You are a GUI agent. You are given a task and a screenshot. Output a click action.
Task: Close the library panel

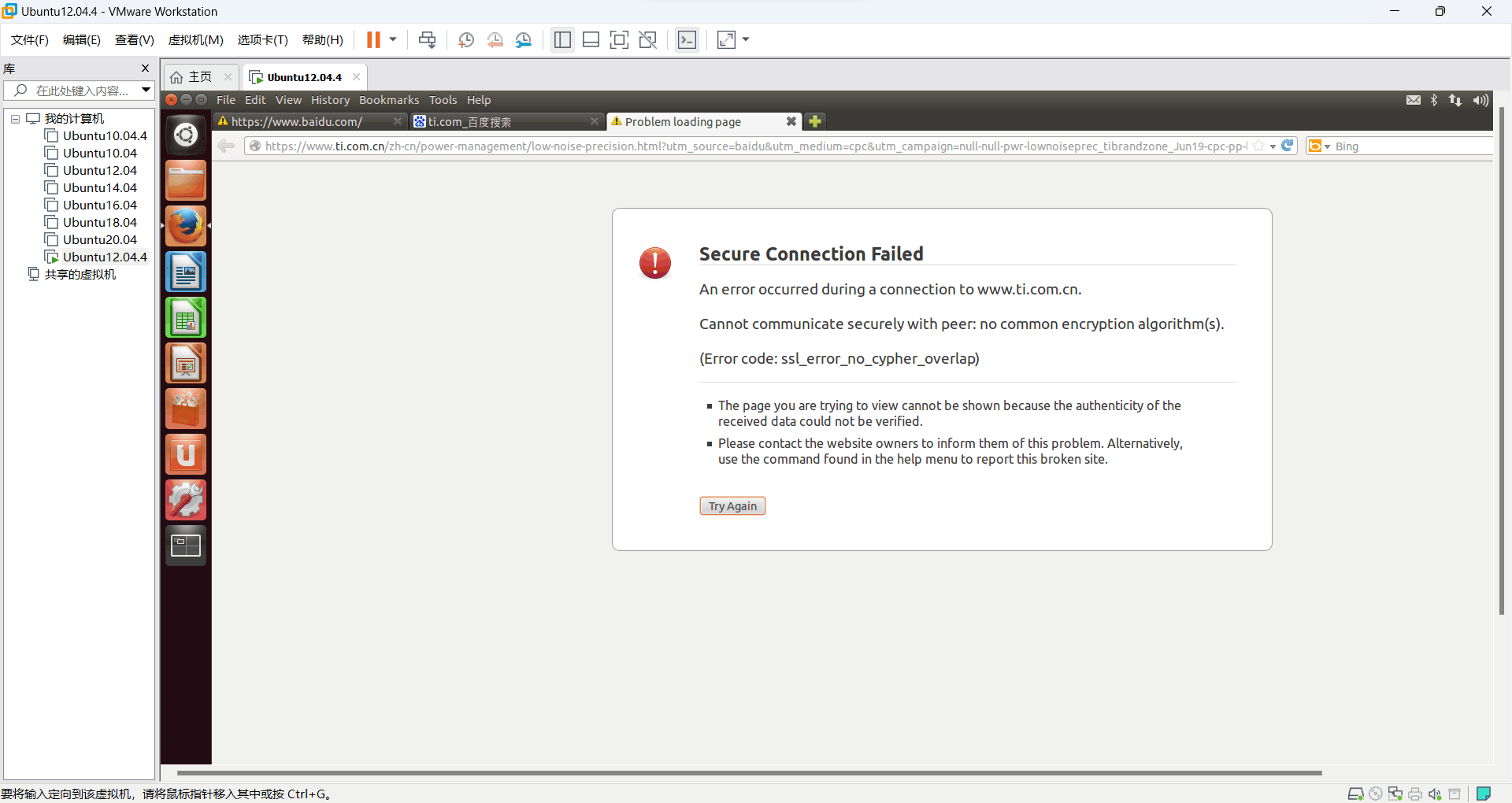(145, 68)
